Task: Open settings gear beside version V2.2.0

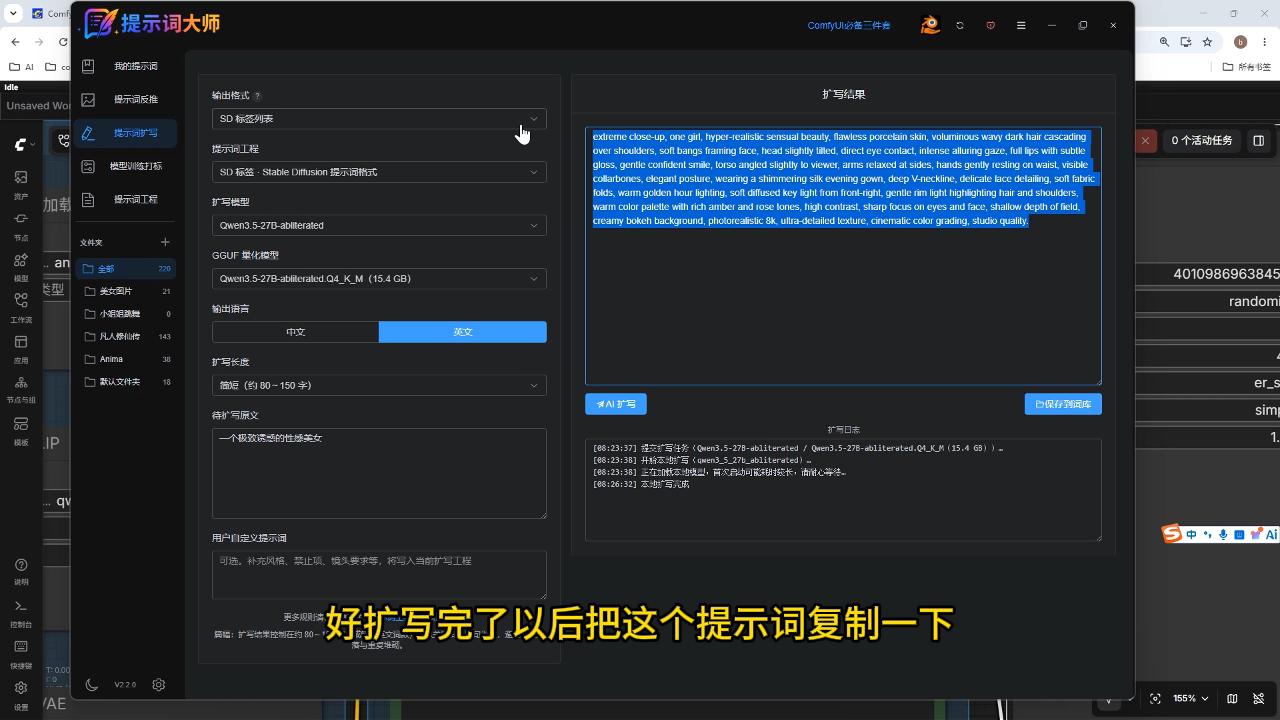Action: click(159, 685)
